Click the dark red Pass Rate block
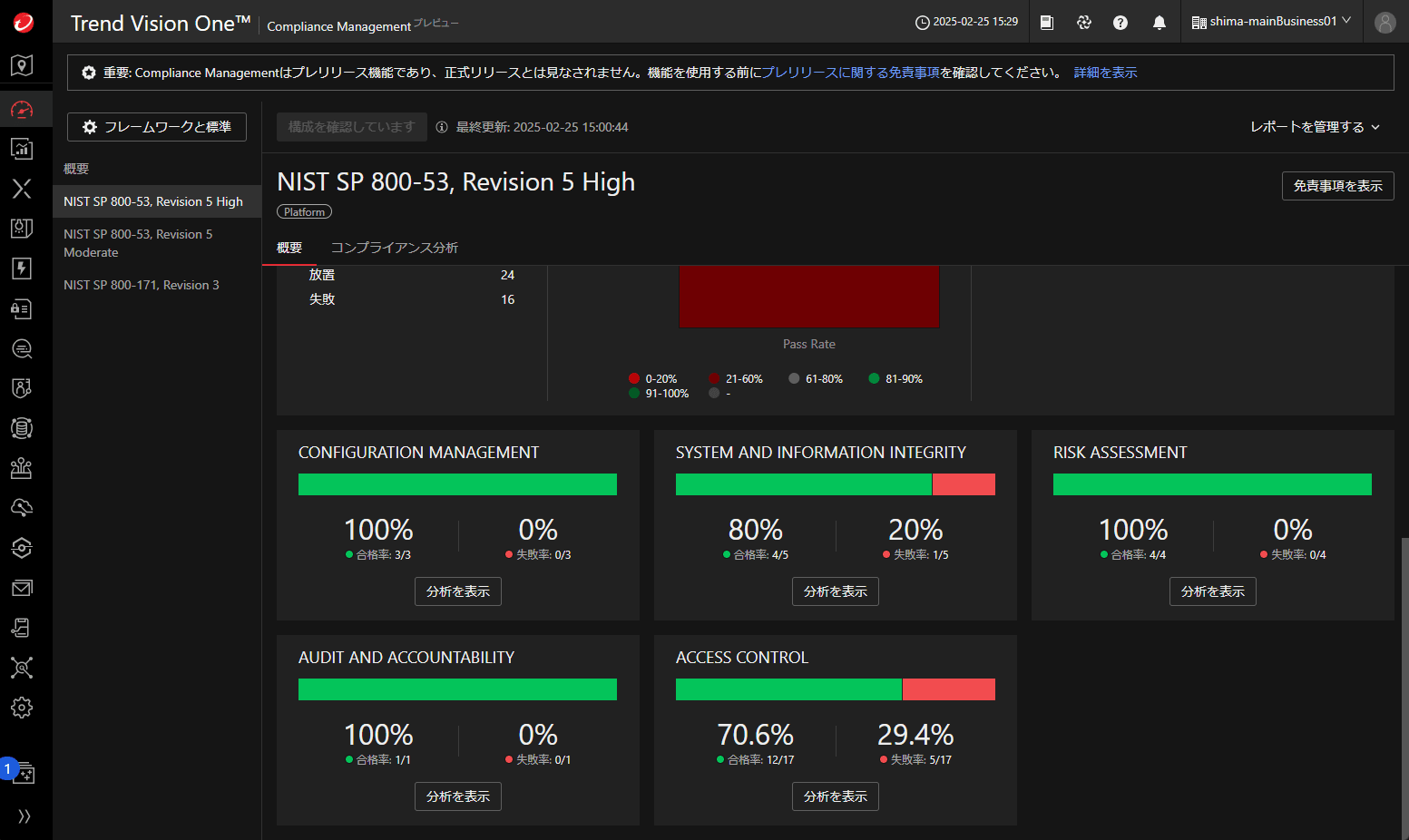This screenshot has width=1409, height=840. [x=809, y=298]
